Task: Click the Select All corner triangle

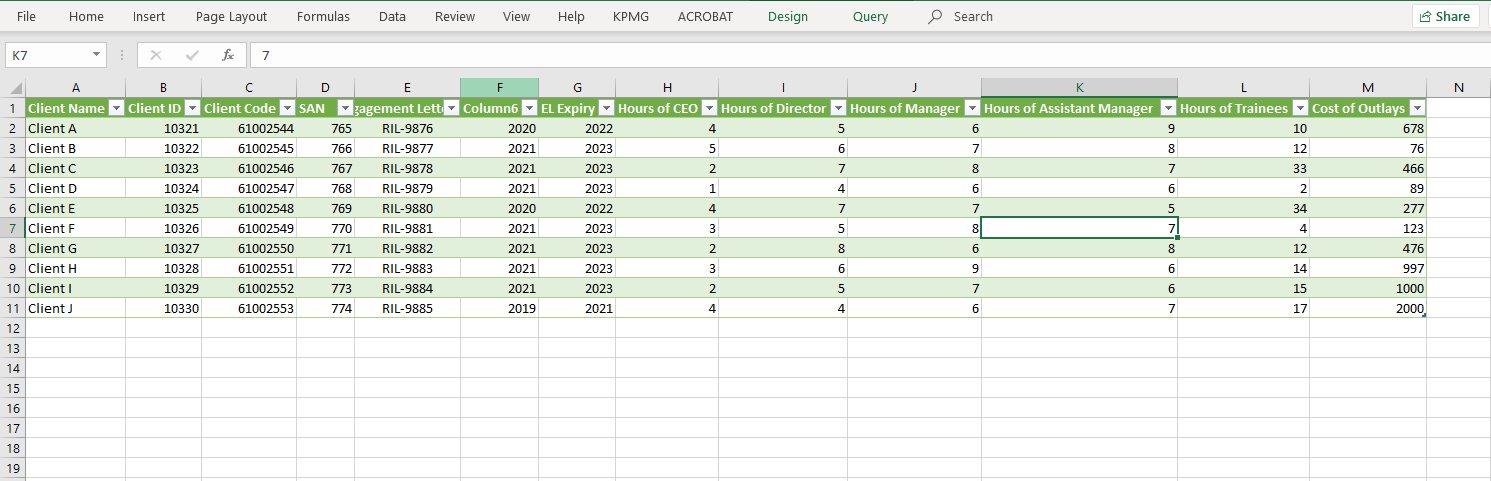Action: pos(13,88)
